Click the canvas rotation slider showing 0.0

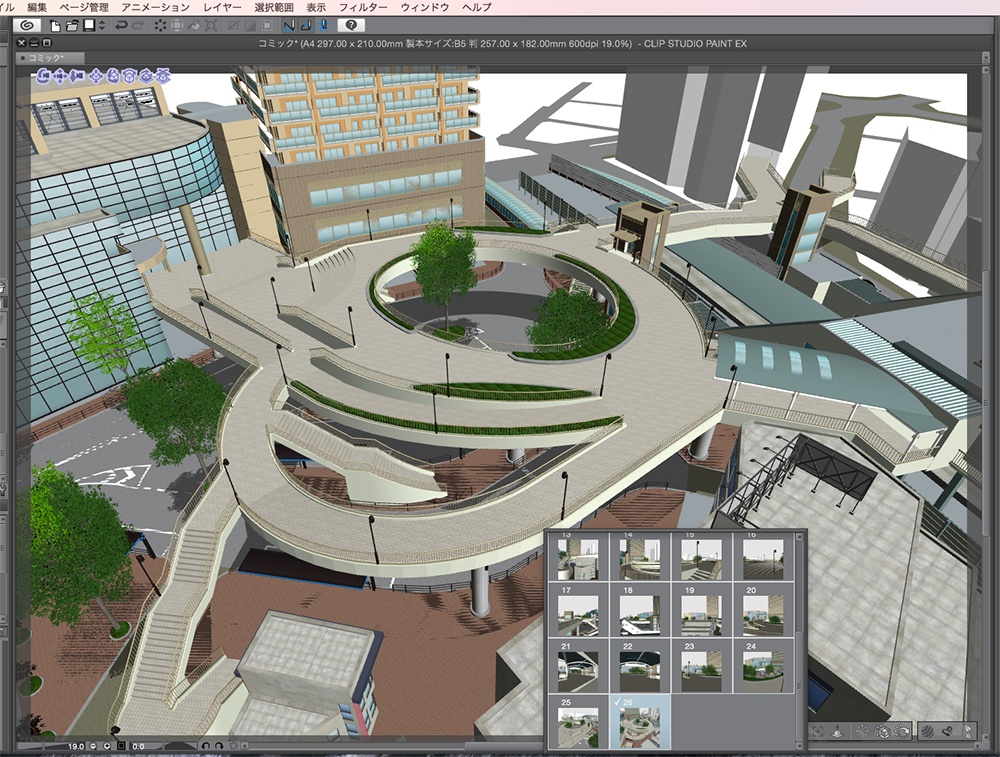(164, 746)
